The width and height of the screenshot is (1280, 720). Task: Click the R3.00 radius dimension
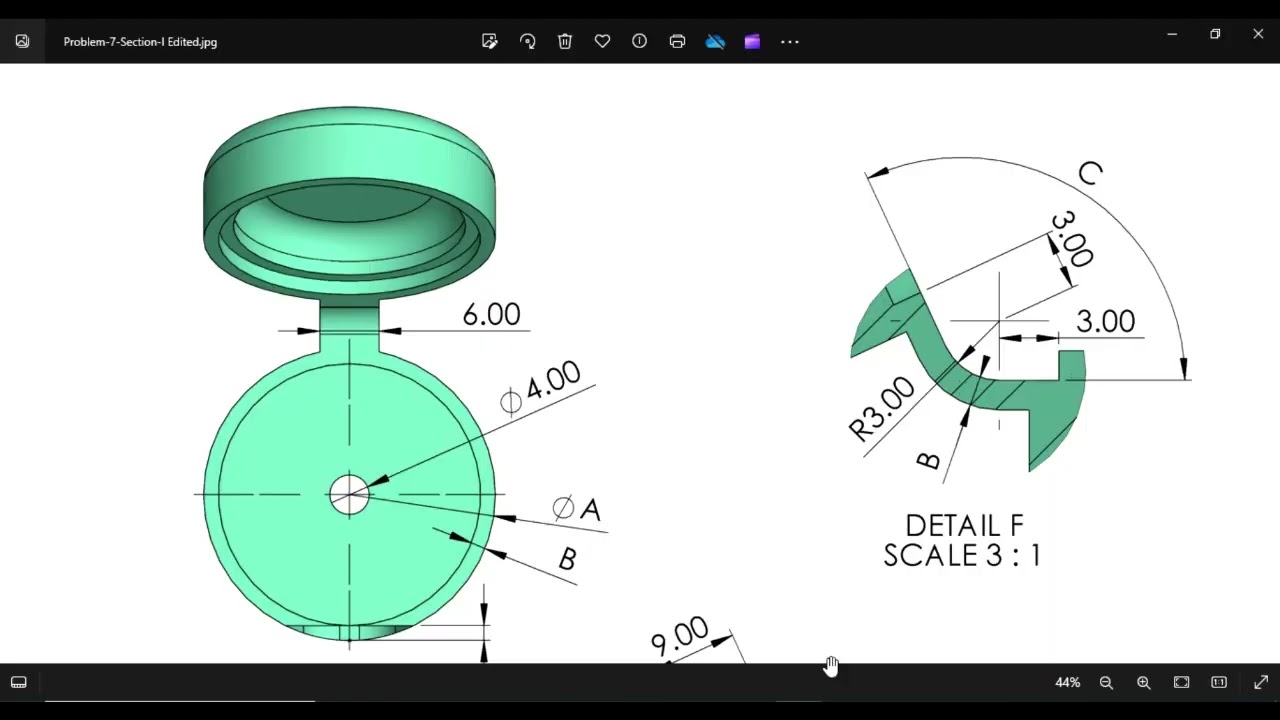(881, 409)
